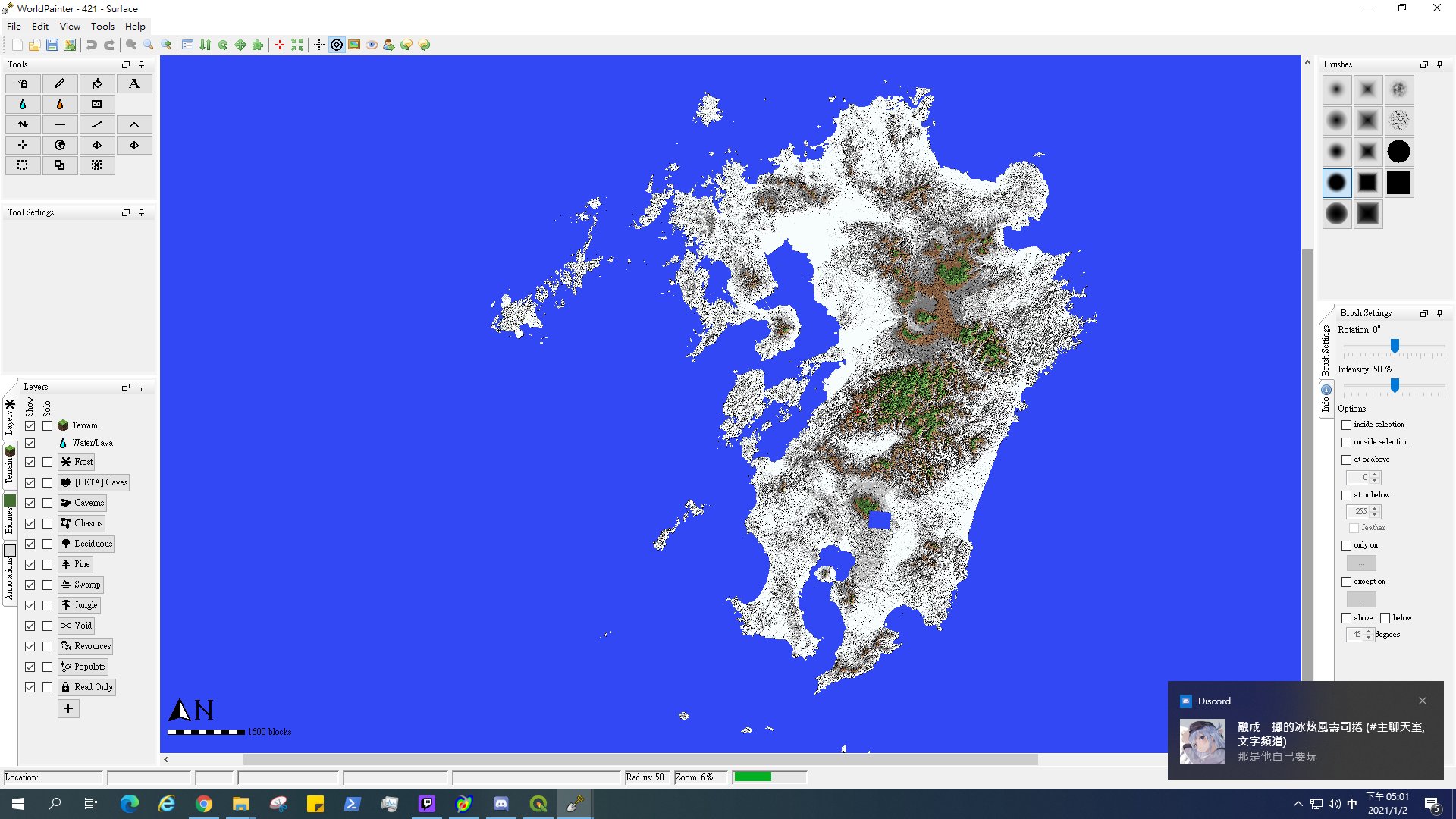Adjust the Rotation slider handle
Screen dimensions: 1456x819
tap(1395, 346)
